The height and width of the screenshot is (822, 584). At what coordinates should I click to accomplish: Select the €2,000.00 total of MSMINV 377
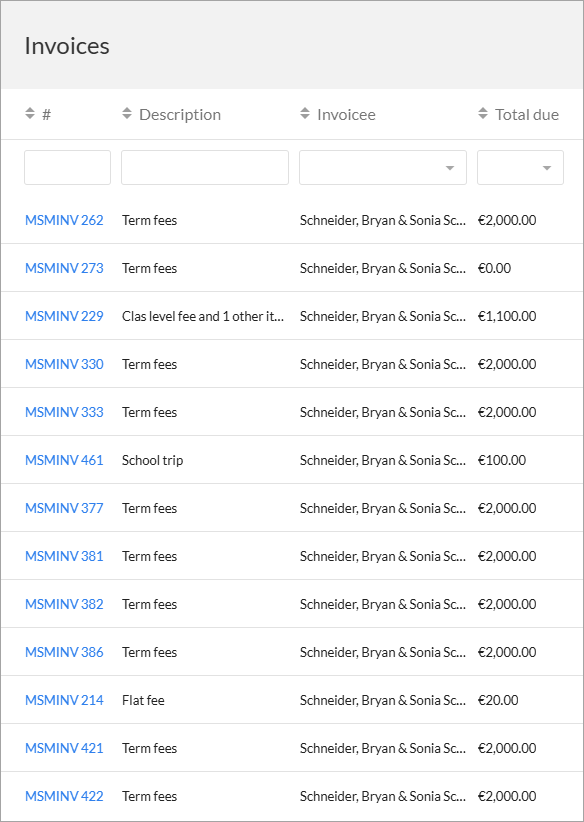tap(507, 508)
